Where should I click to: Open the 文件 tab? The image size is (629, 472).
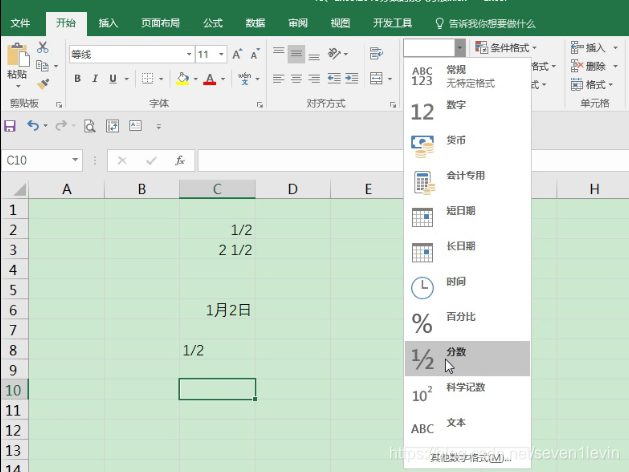pos(20,23)
